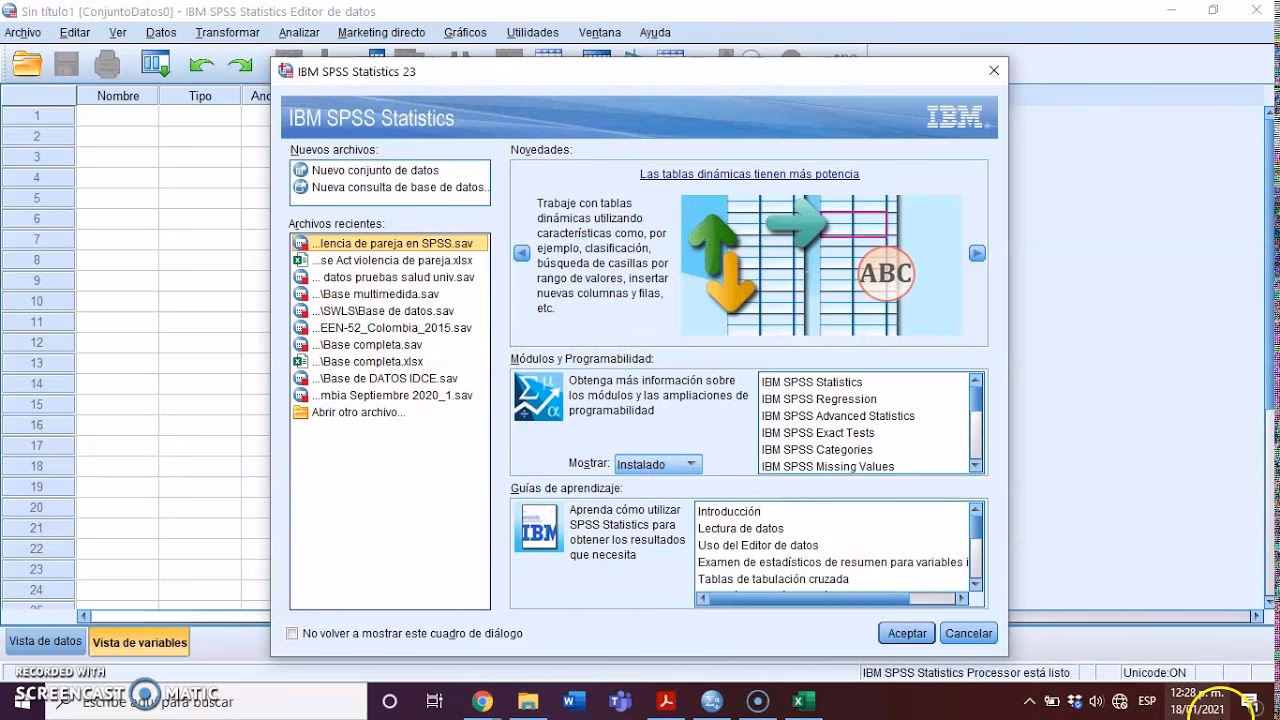
Task: Click the Aceptar button
Action: pos(907,633)
